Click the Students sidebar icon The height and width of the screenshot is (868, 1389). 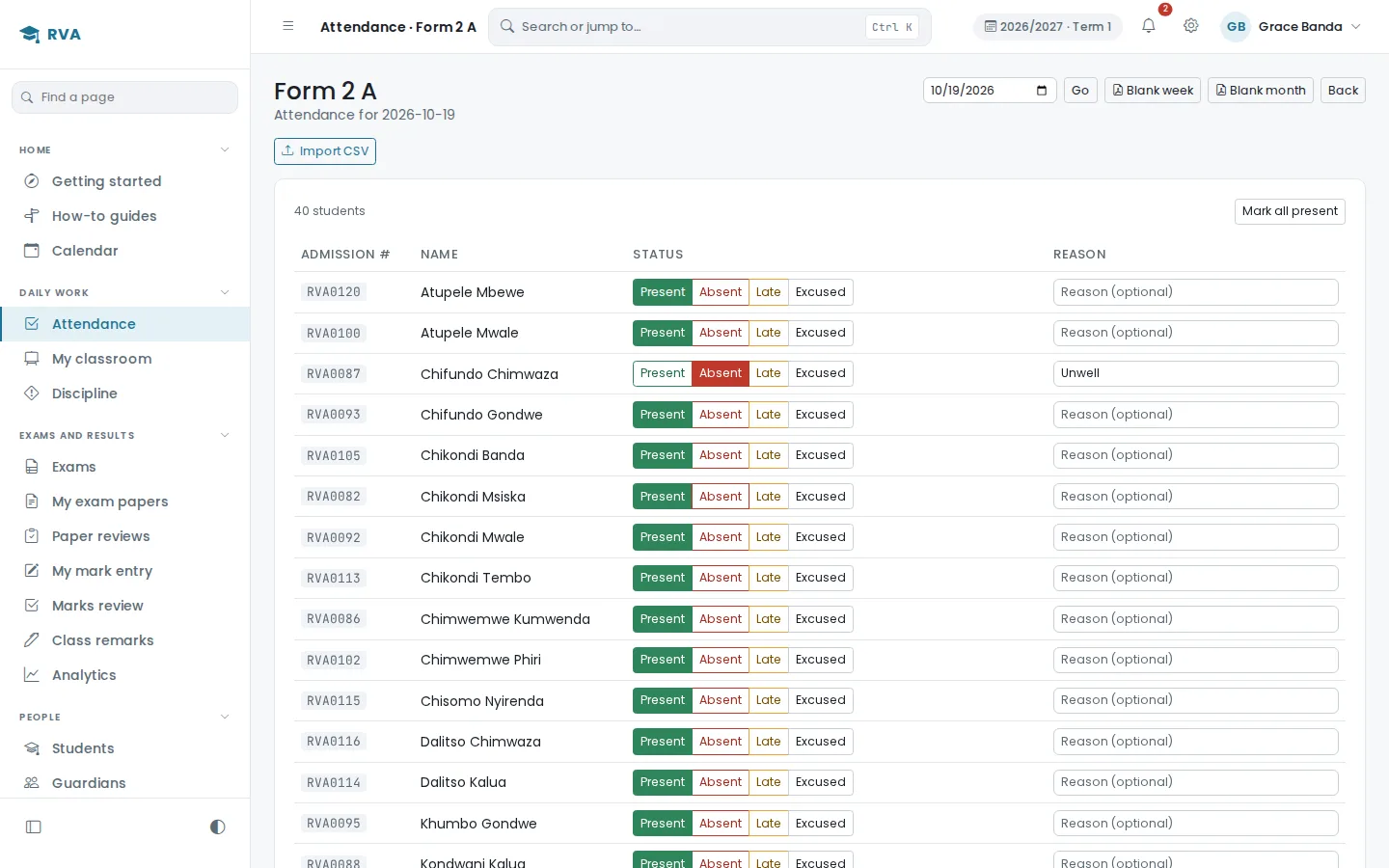click(x=32, y=748)
